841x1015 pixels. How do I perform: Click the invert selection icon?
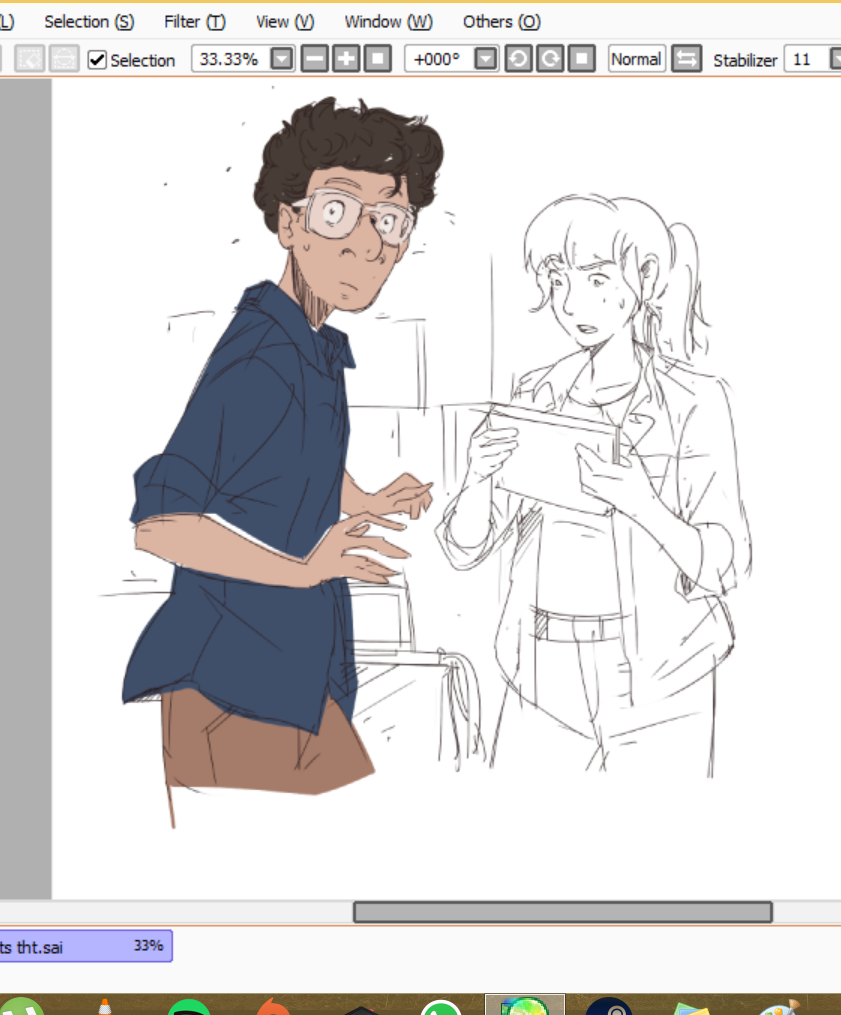click(64, 59)
